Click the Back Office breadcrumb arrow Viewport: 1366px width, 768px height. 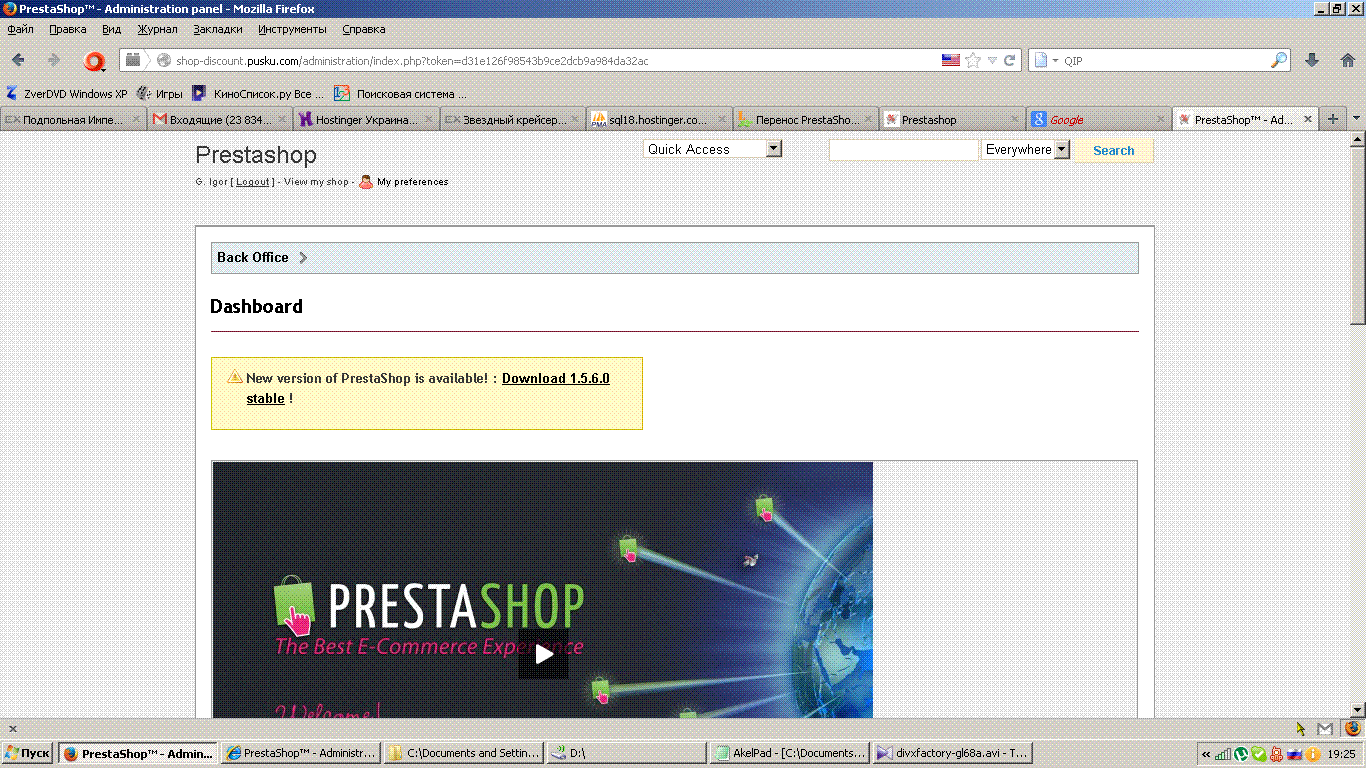(x=303, y=257)
